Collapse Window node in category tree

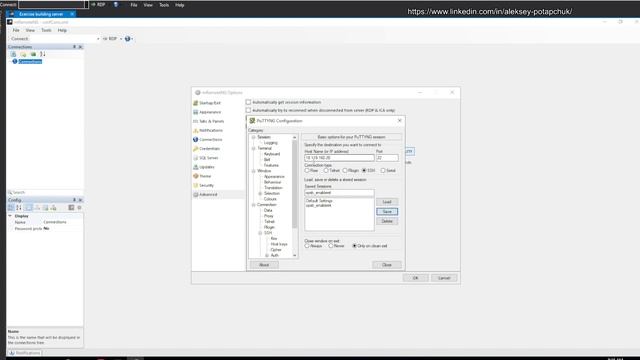(x=253, y=171)
